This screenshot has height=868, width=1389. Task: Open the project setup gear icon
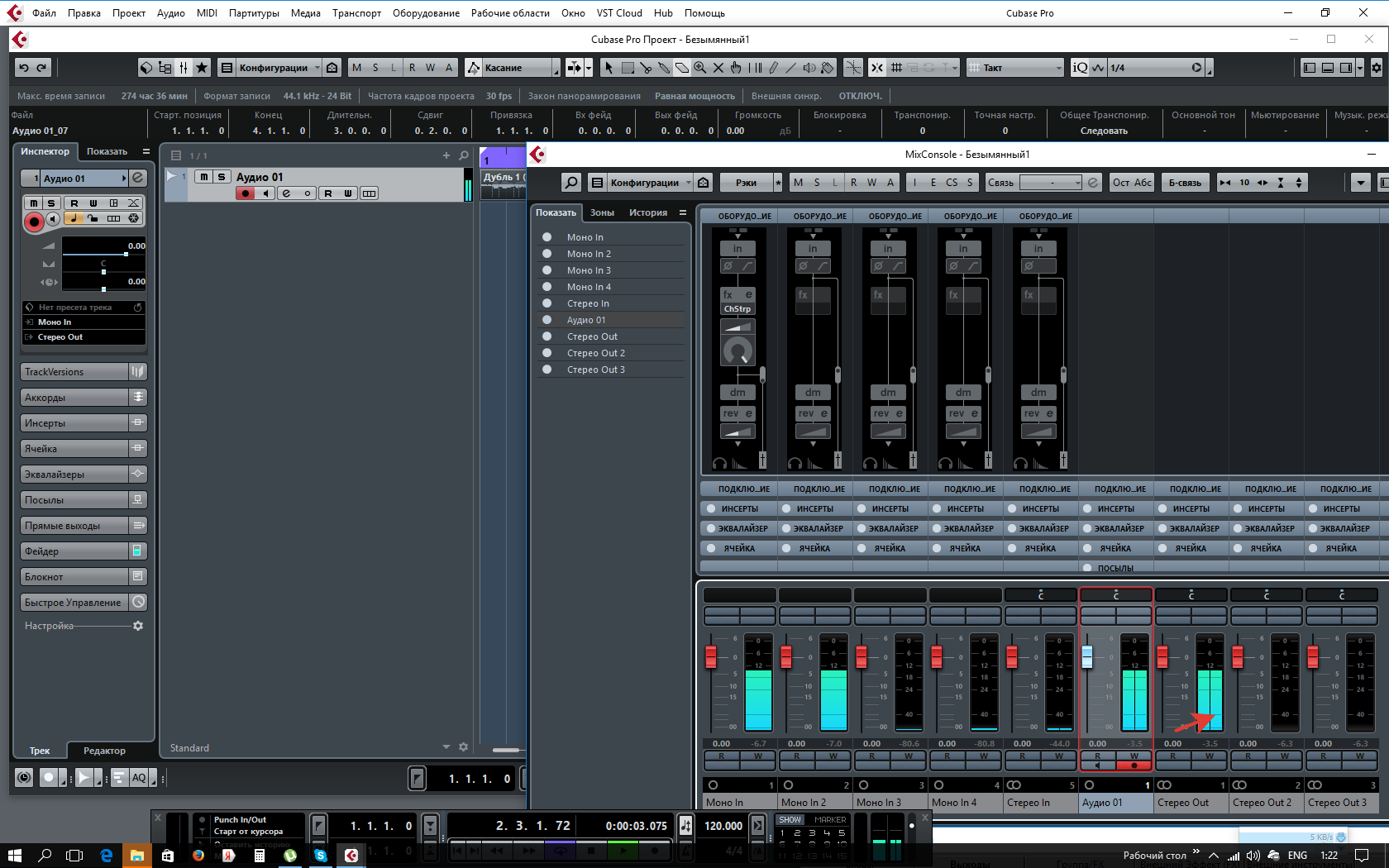coord(1377,68)
